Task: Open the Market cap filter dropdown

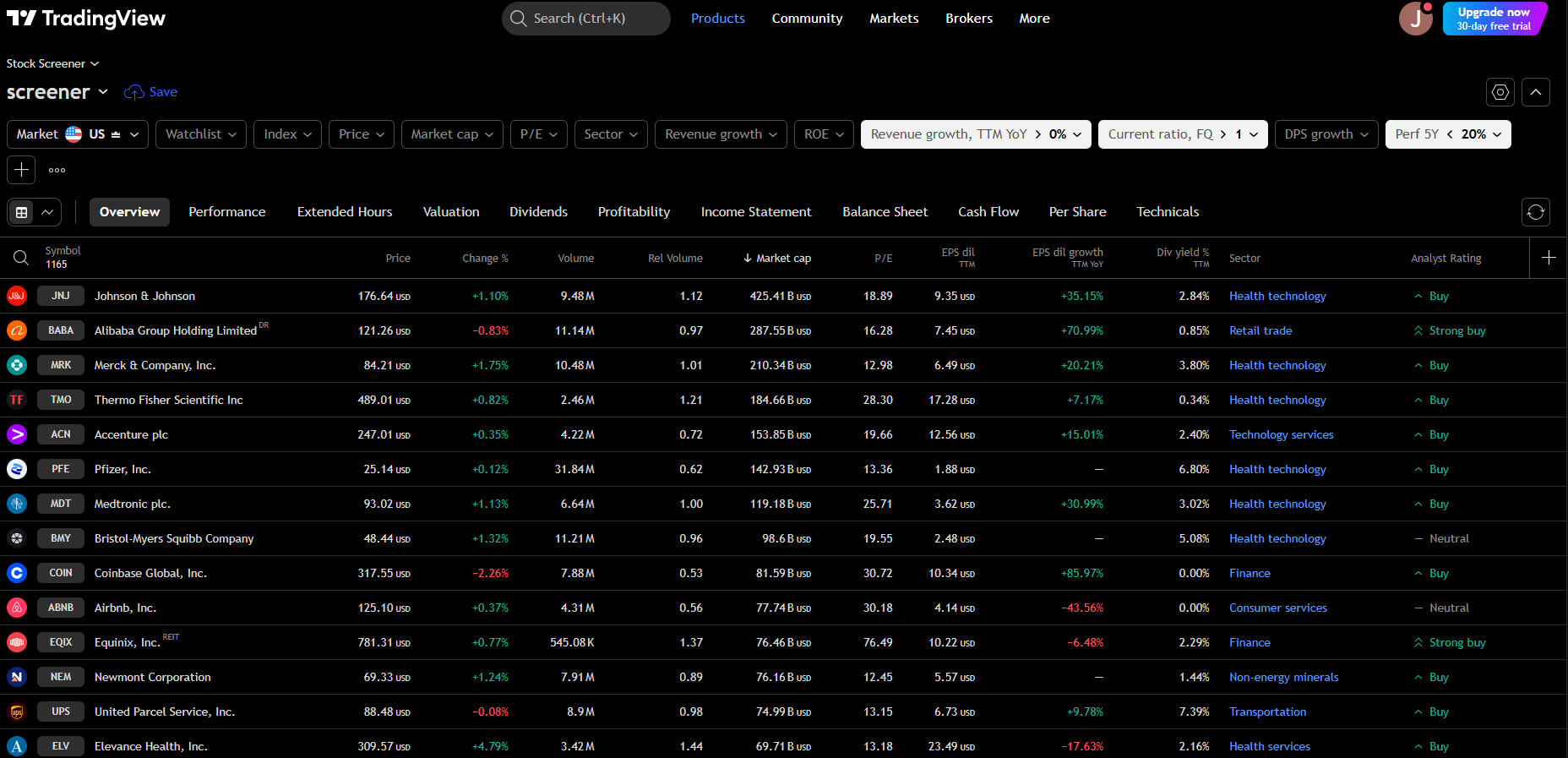Action: pyautogui.click(x=452, y=134)
